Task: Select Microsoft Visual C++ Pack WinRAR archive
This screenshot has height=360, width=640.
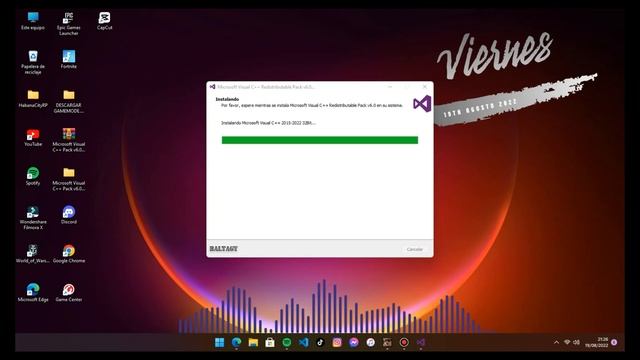Action: click(69, 140)
